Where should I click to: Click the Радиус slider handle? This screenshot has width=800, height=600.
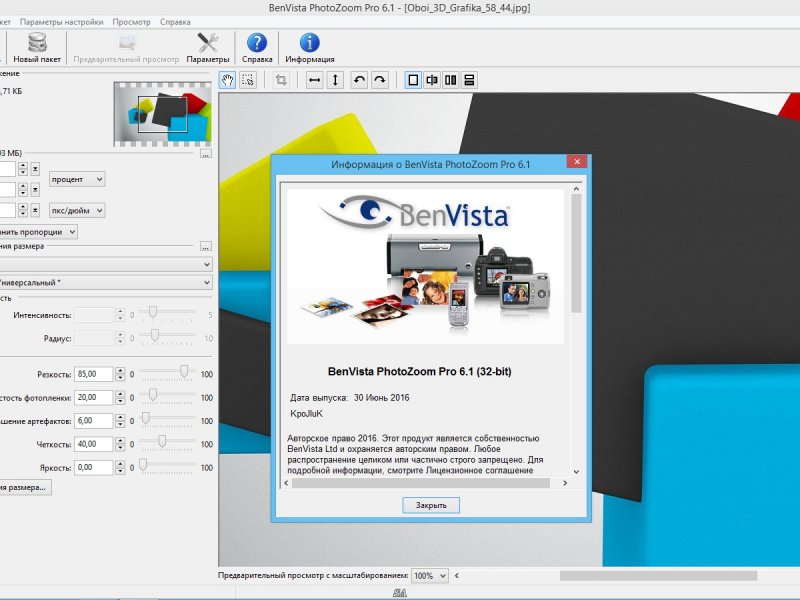coord(155,335)
